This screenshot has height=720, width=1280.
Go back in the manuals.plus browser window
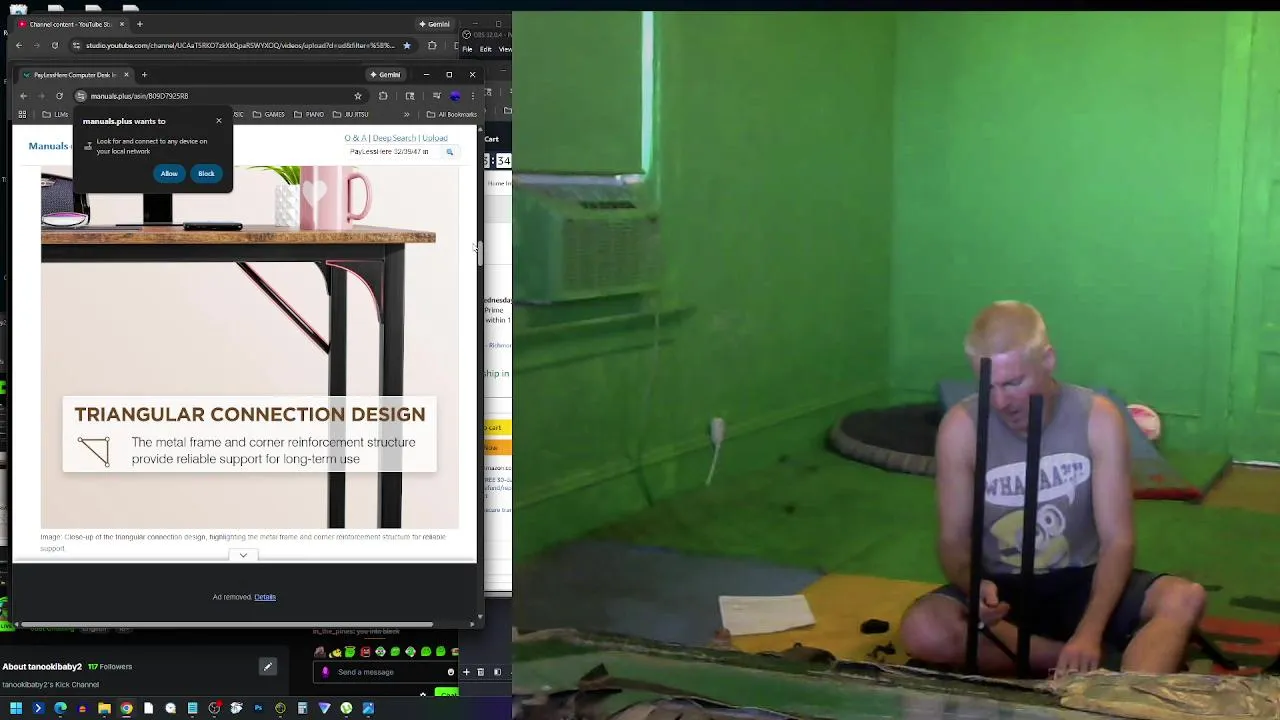click(24, 96)
